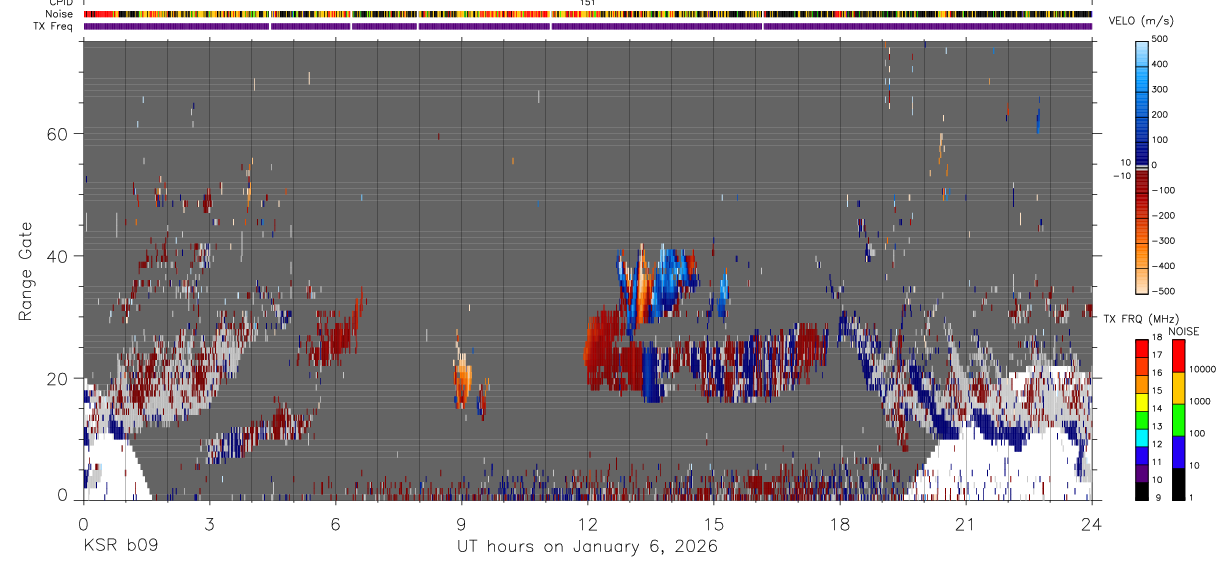The width and height of the screenshot is (1228, 567).
Task: Click the 18 hour tick on UT axis
Action: [840, 524]
